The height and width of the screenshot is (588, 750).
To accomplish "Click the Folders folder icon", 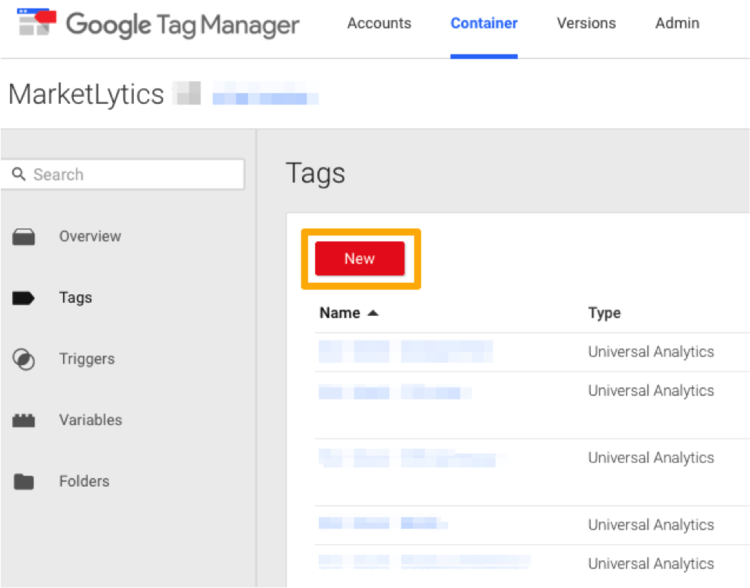I will coord(23,481).
